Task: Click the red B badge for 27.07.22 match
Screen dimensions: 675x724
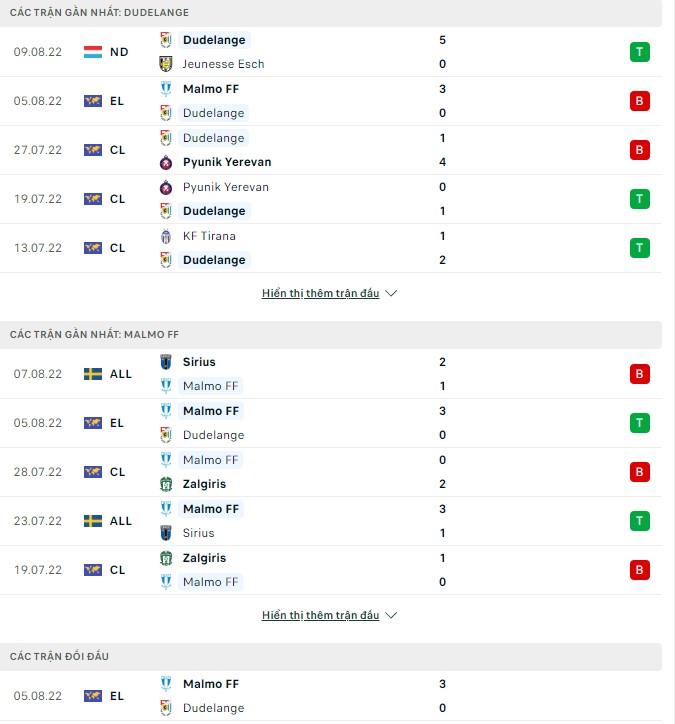Action: (x=640, y=150)
